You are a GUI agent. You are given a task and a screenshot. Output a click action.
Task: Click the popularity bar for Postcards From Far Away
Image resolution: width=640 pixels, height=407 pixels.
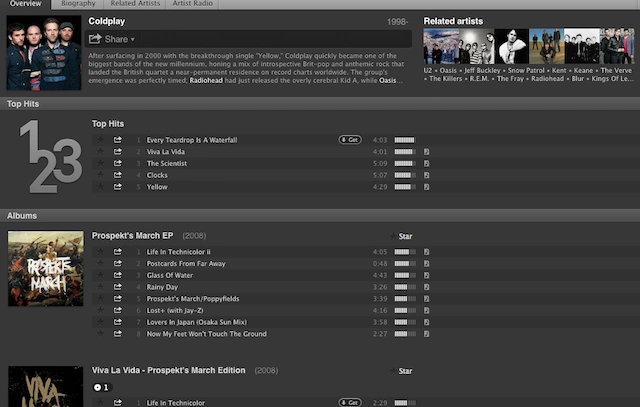[x=404, y=264]
